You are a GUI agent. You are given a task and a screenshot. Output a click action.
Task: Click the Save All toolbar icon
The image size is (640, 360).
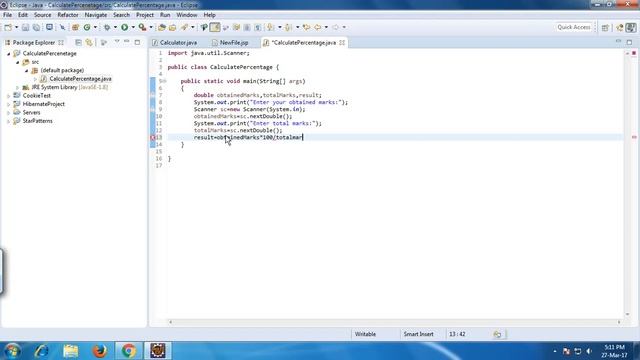(36, 27)
